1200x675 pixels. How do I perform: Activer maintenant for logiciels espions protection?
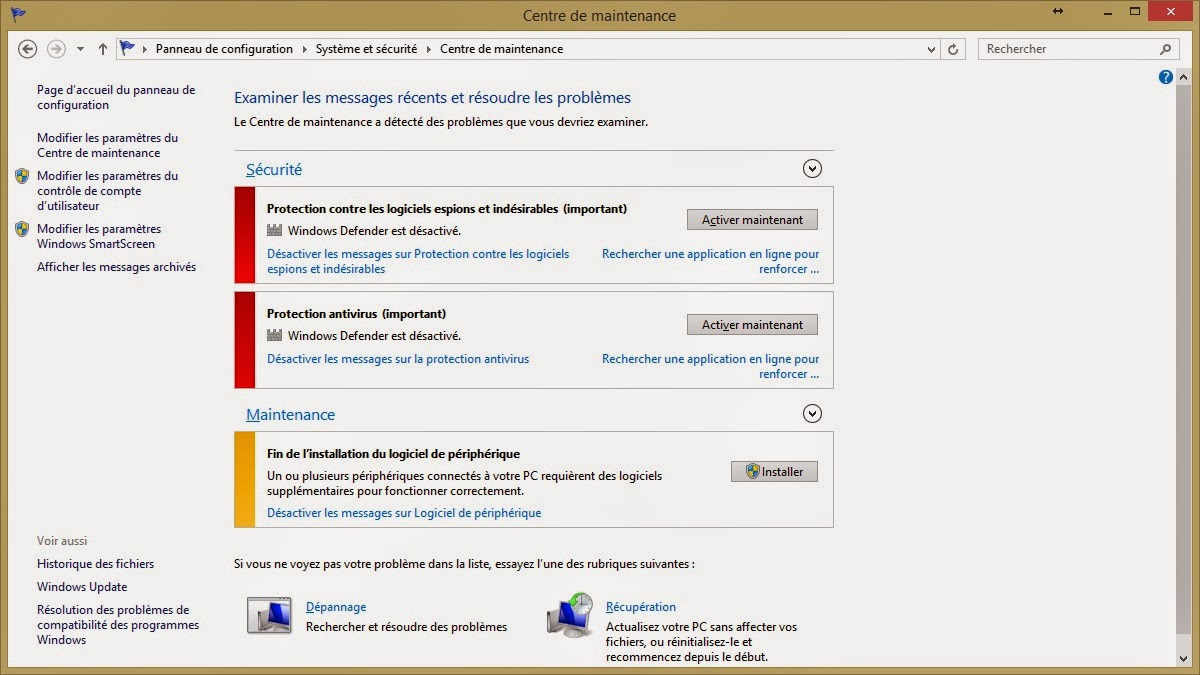[752, 220]
